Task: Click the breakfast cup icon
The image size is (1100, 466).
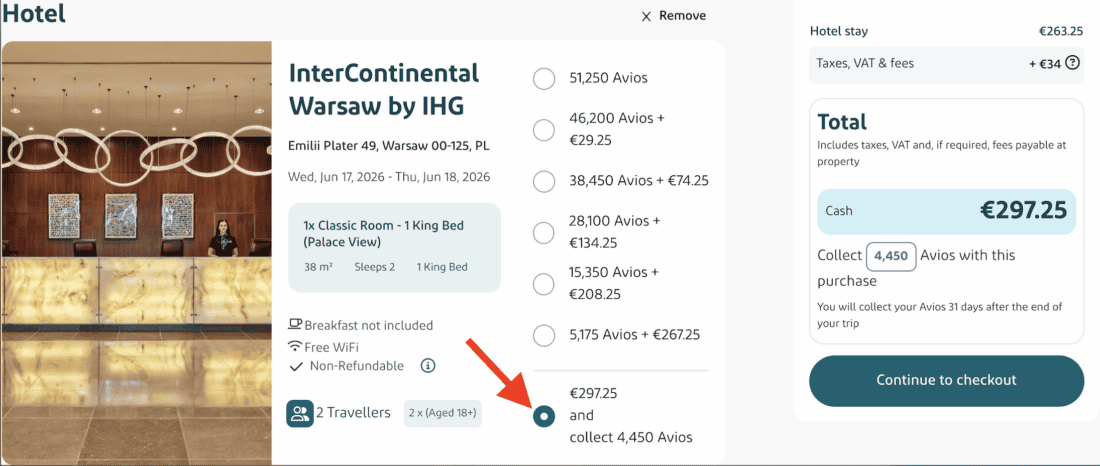Action: (295, 325)
